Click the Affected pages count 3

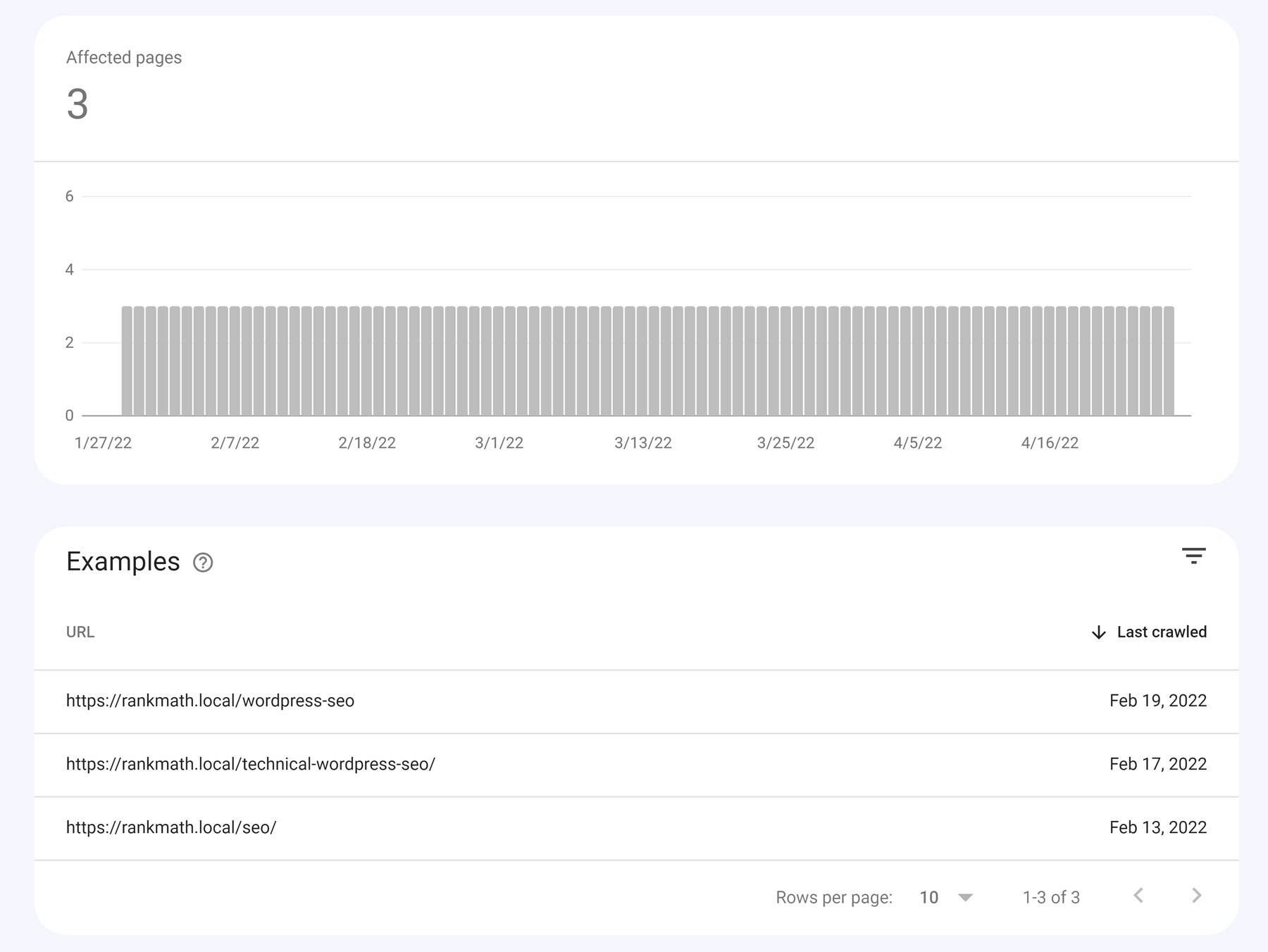pos(77,104)
